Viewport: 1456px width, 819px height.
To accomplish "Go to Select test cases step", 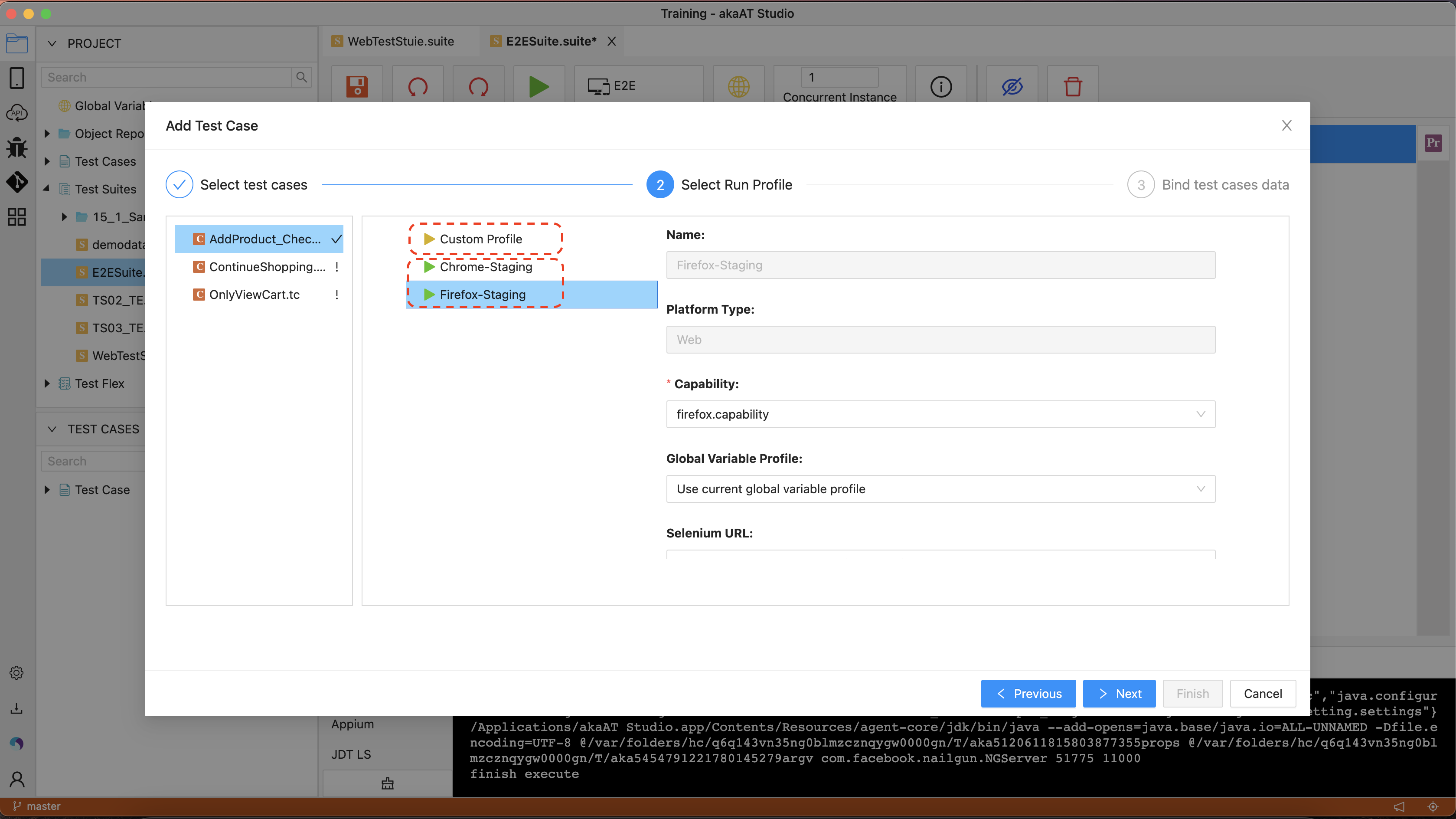I will pyautogui.click(x=237, y=185).
